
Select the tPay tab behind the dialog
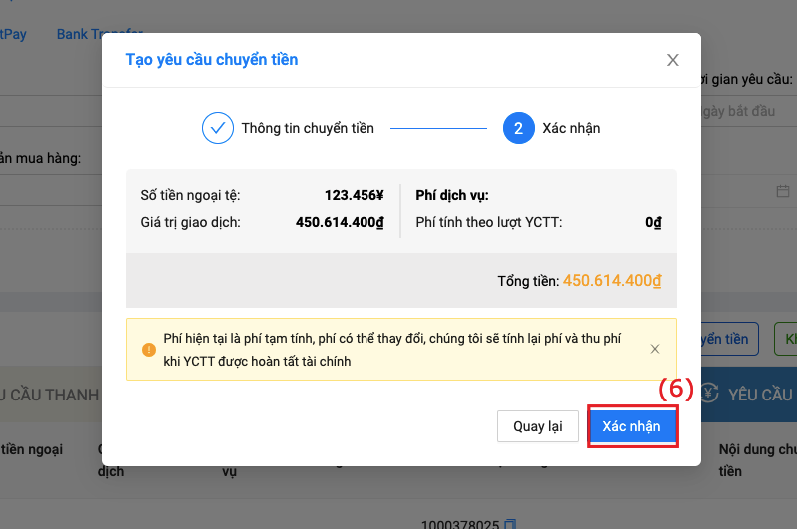tap(14, 34)
